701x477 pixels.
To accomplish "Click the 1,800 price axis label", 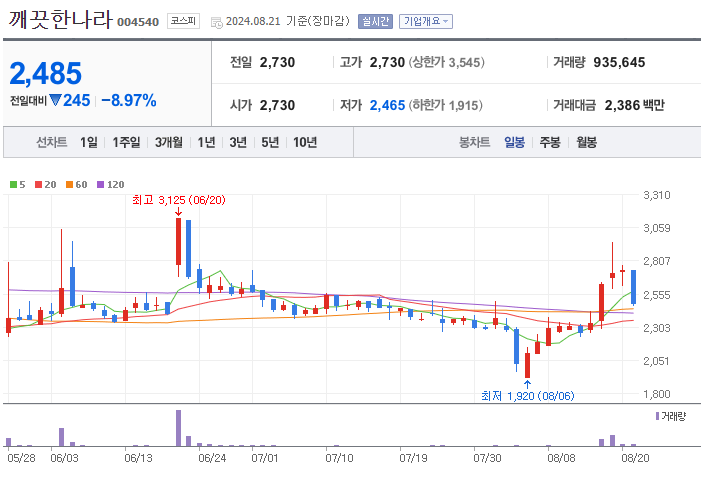I will [657, 394].
